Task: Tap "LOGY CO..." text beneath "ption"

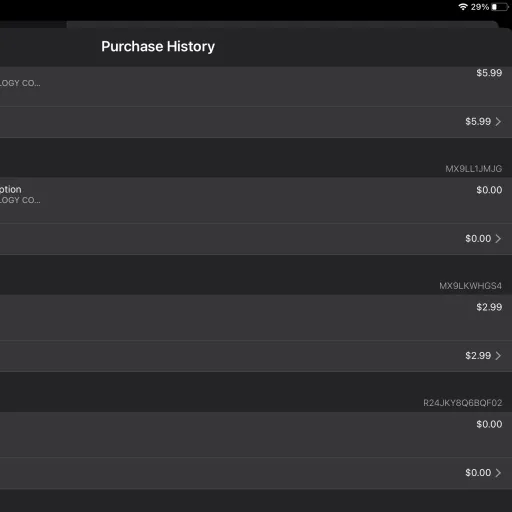Action: click(20, 200)
